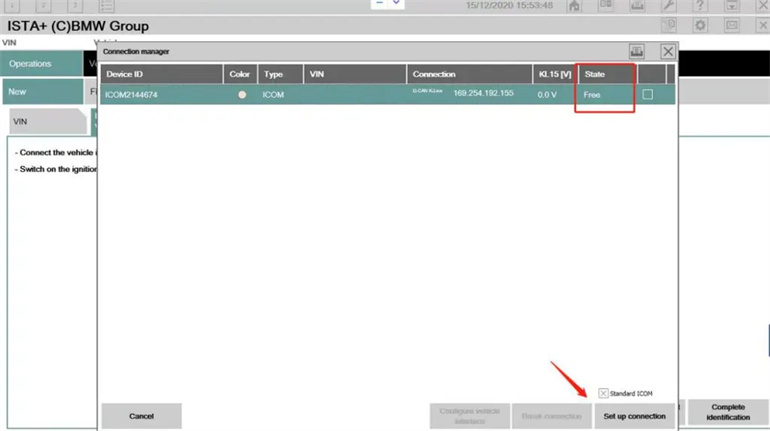Click the ISTA+ (C)BMW Group title
The height and width of the screenshot is (431, 770).
tap(78, 26)
